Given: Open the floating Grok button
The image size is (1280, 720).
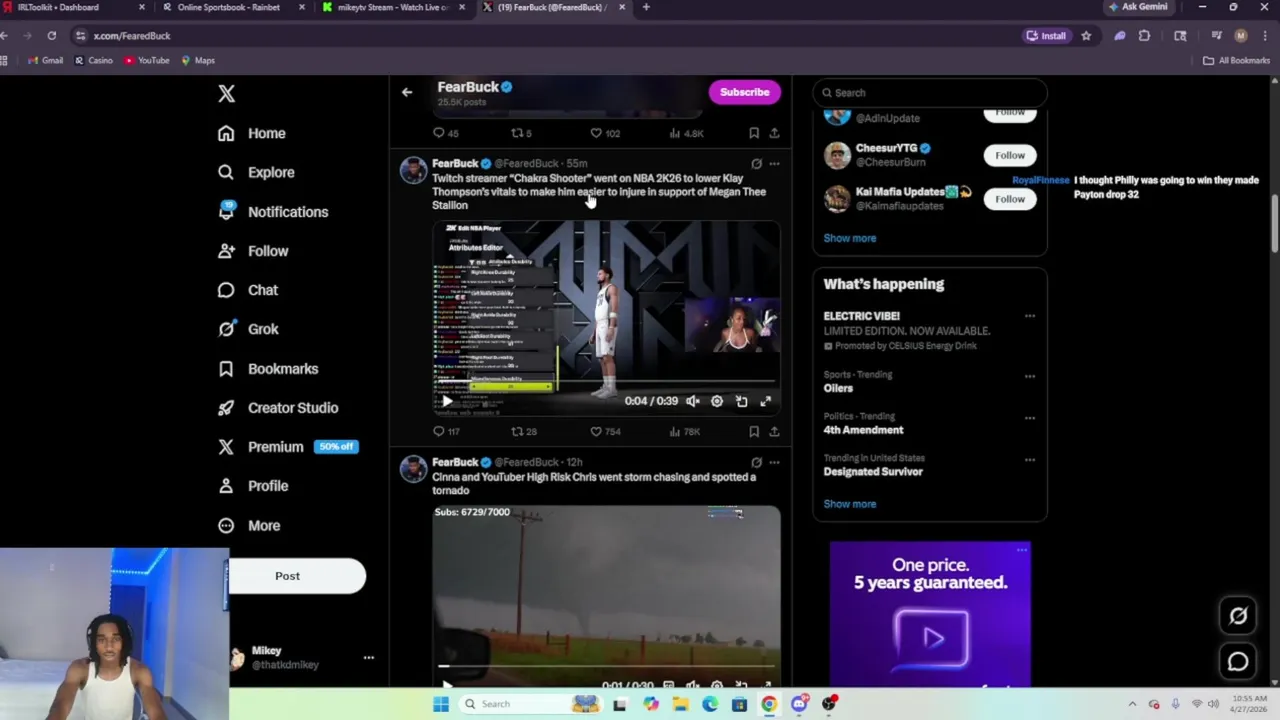Looking at the screenshot, I should (1238, 617).
